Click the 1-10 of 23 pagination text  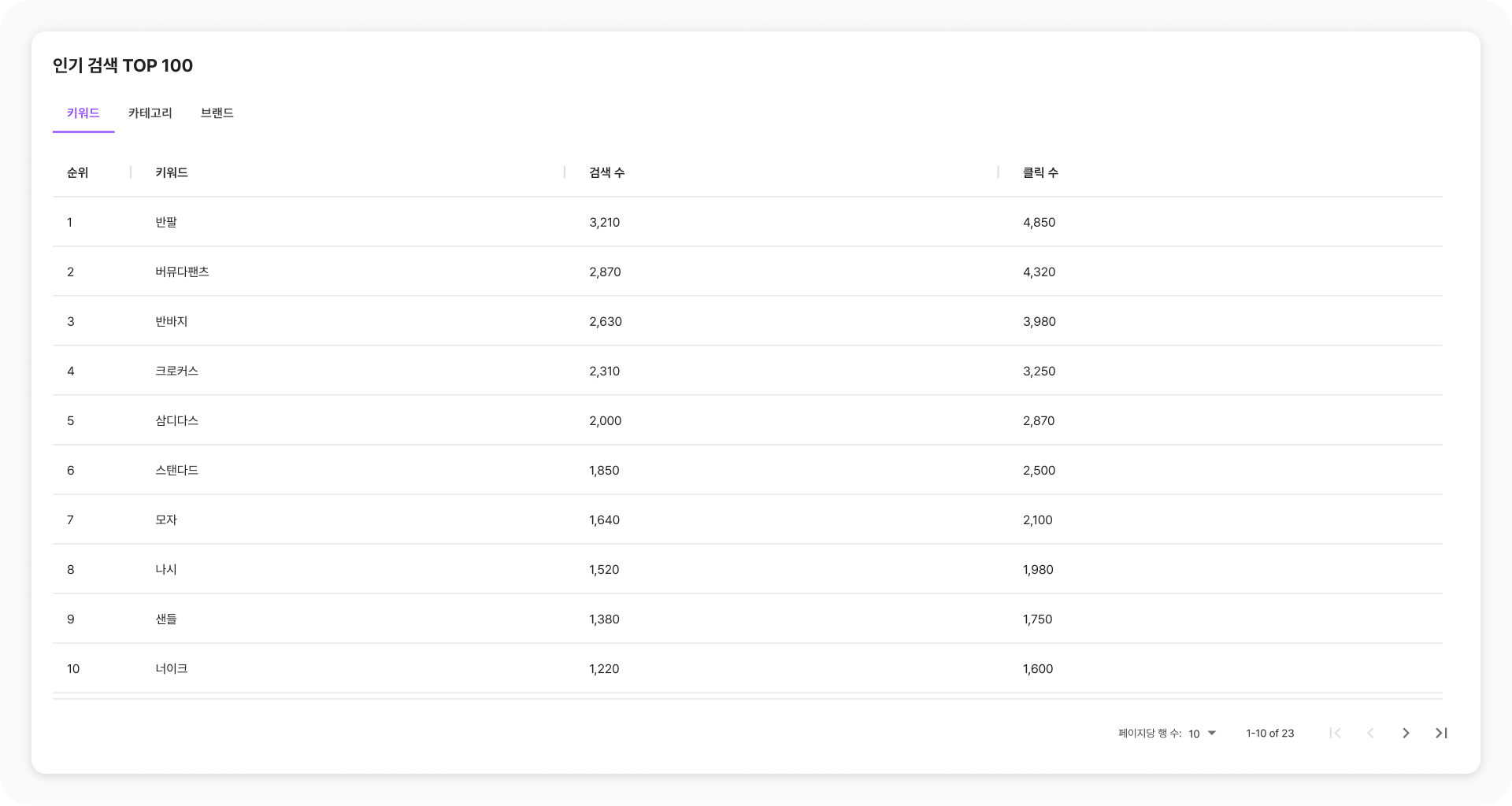click(x=1269, y=733)
